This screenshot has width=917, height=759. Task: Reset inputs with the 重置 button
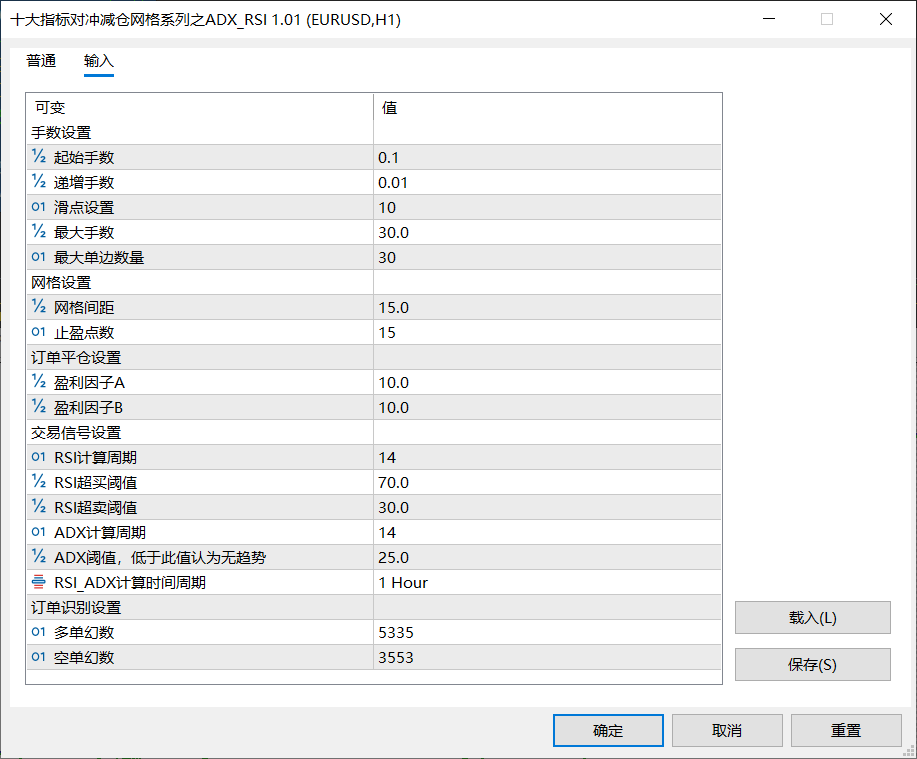click(846, 730)
